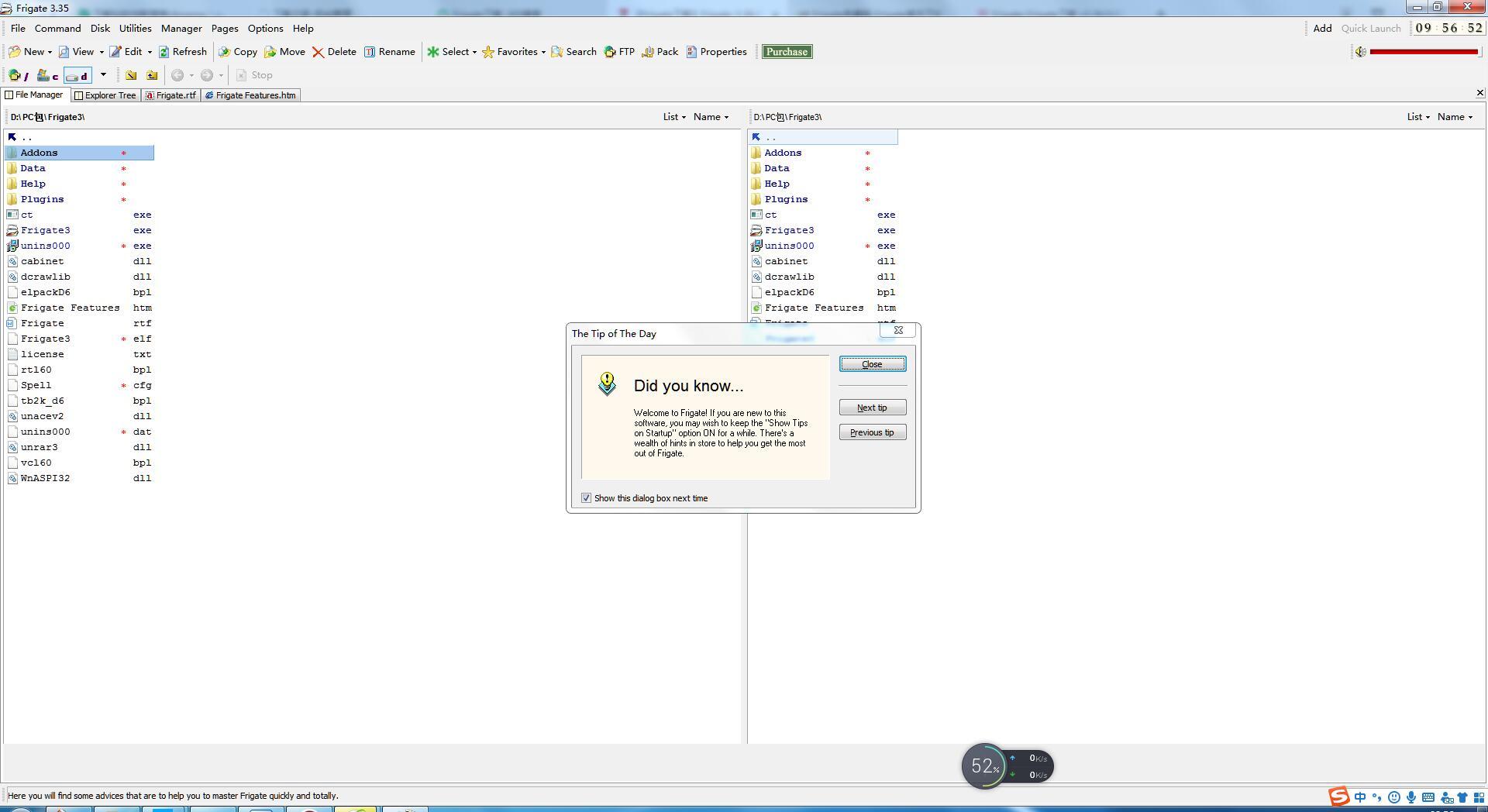Click the green Purchase button
Screen dimensions: 1488x812
(x=787, y=52)
